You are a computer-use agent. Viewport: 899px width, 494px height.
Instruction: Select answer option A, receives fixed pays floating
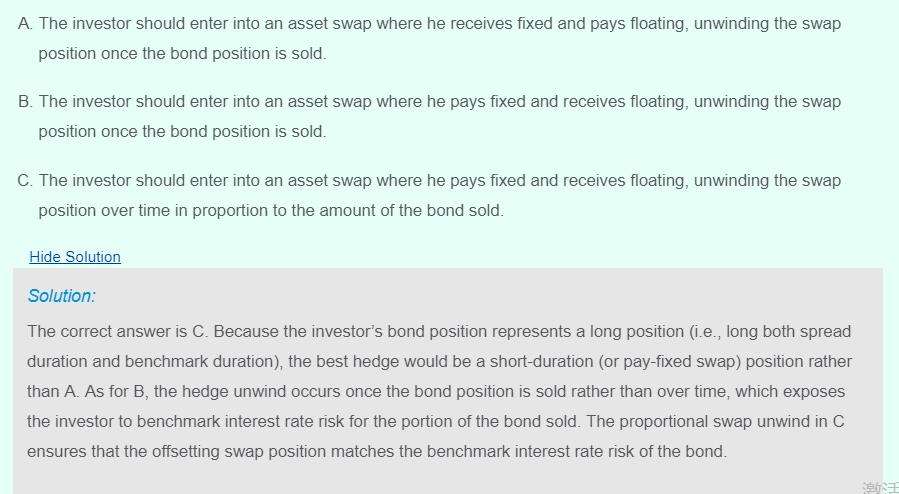(439, 23)
